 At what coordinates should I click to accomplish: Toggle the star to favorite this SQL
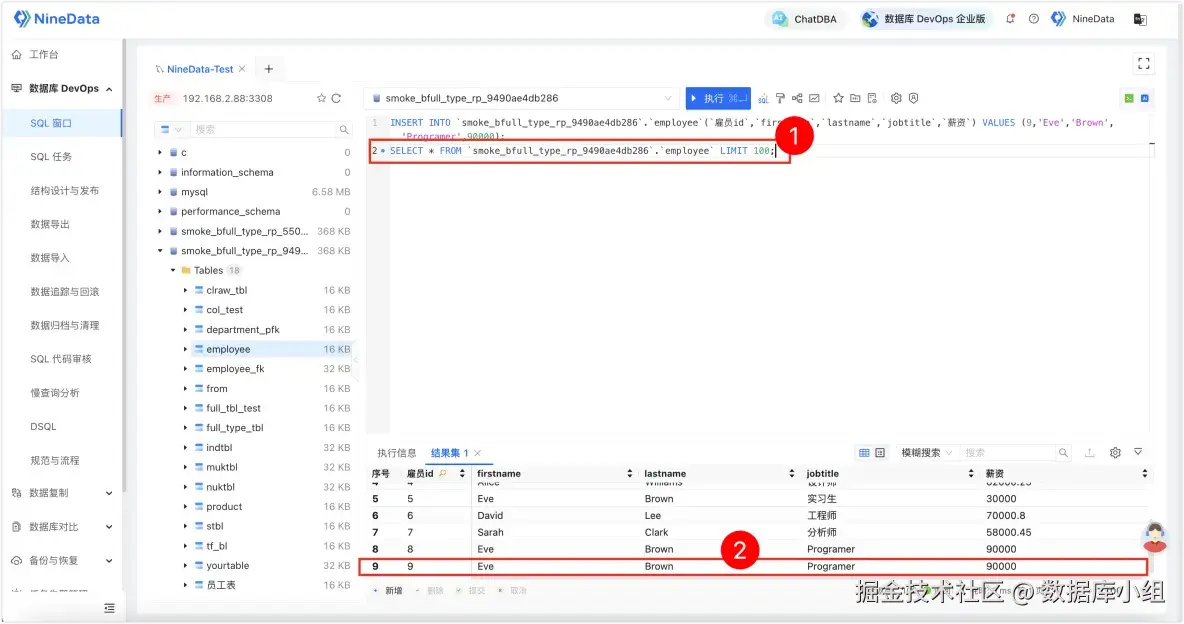pos(838,97)
